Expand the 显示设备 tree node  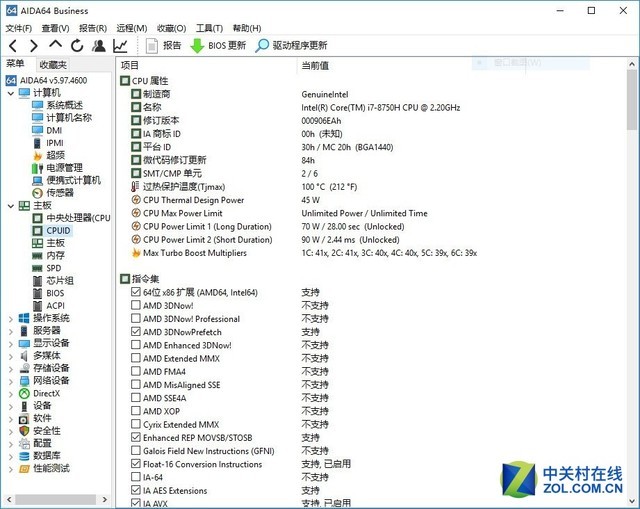coord(11,344)
